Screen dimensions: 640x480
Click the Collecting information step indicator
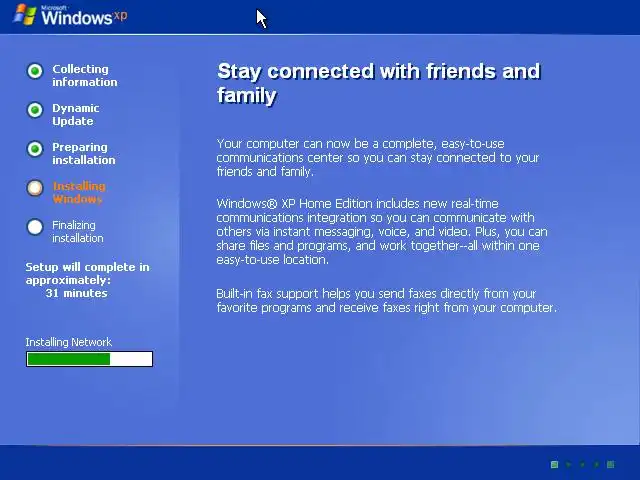click(x=35, y=71)
